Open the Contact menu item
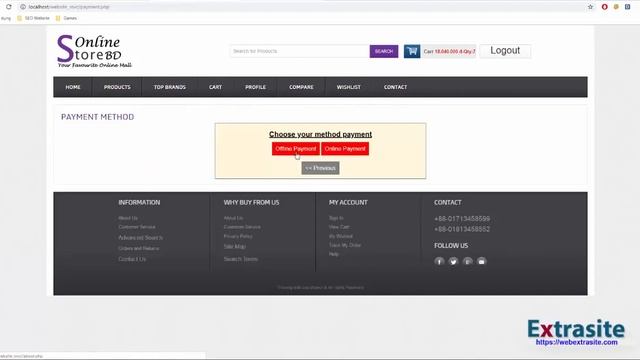Screen dimensions: 640x360 coord(395,87)
